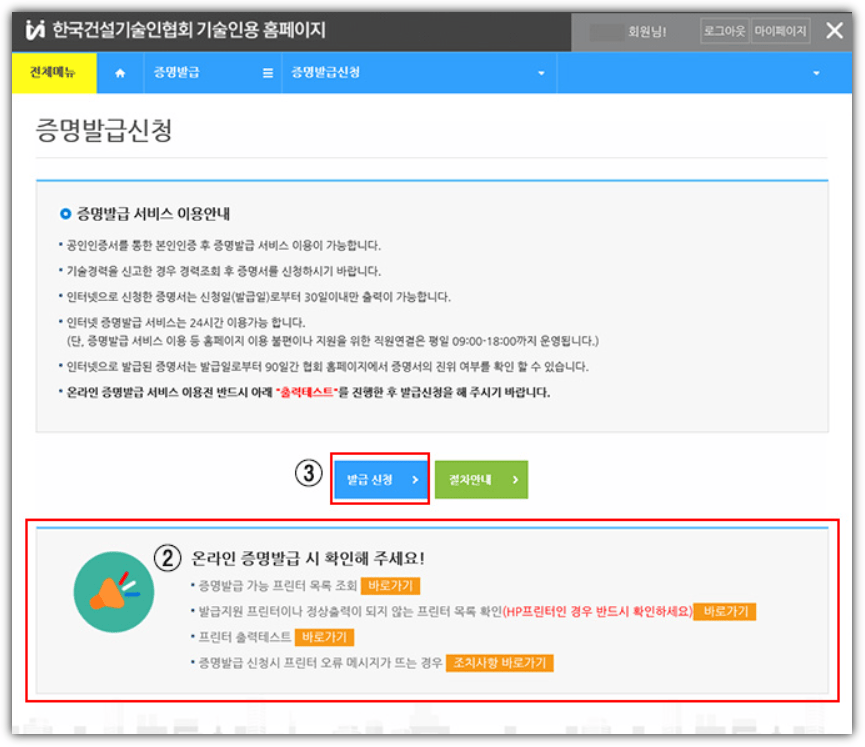Click the megaphone notice icon

(x=114, y=592)
